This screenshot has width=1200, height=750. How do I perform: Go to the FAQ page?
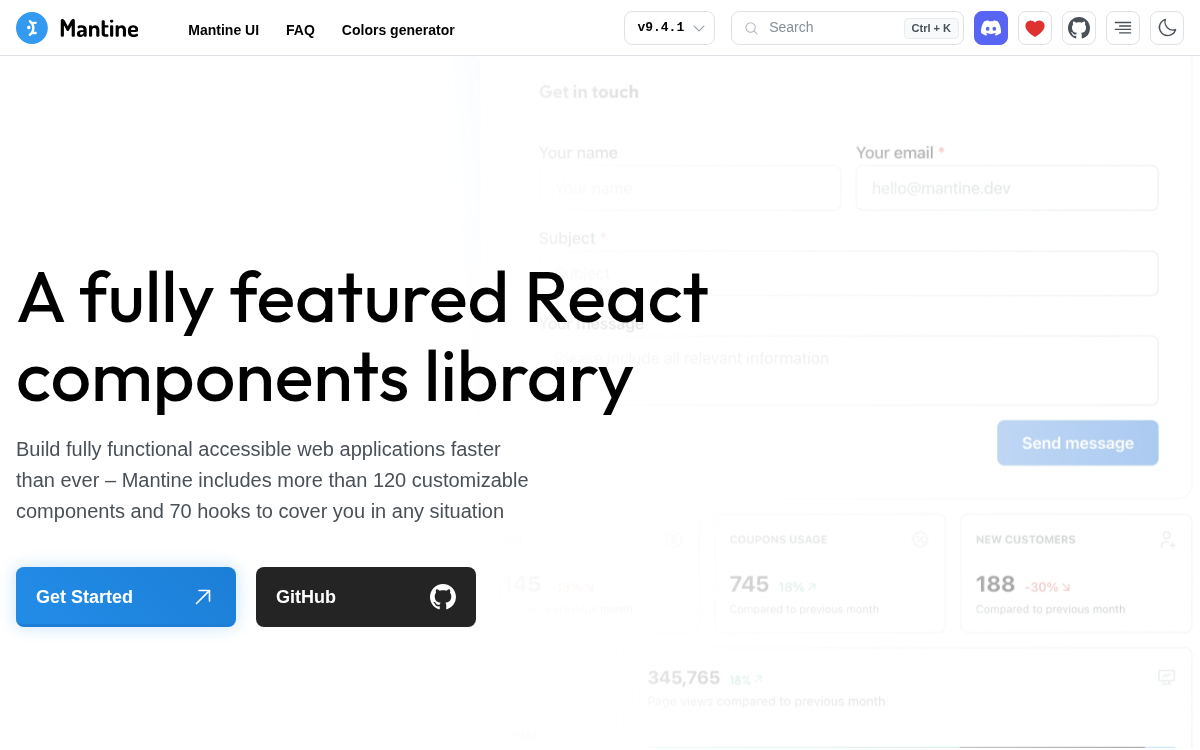pos(300,30)
